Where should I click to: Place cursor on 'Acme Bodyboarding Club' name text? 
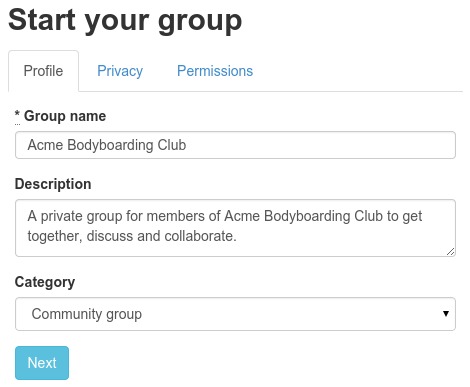coord(107,145)
